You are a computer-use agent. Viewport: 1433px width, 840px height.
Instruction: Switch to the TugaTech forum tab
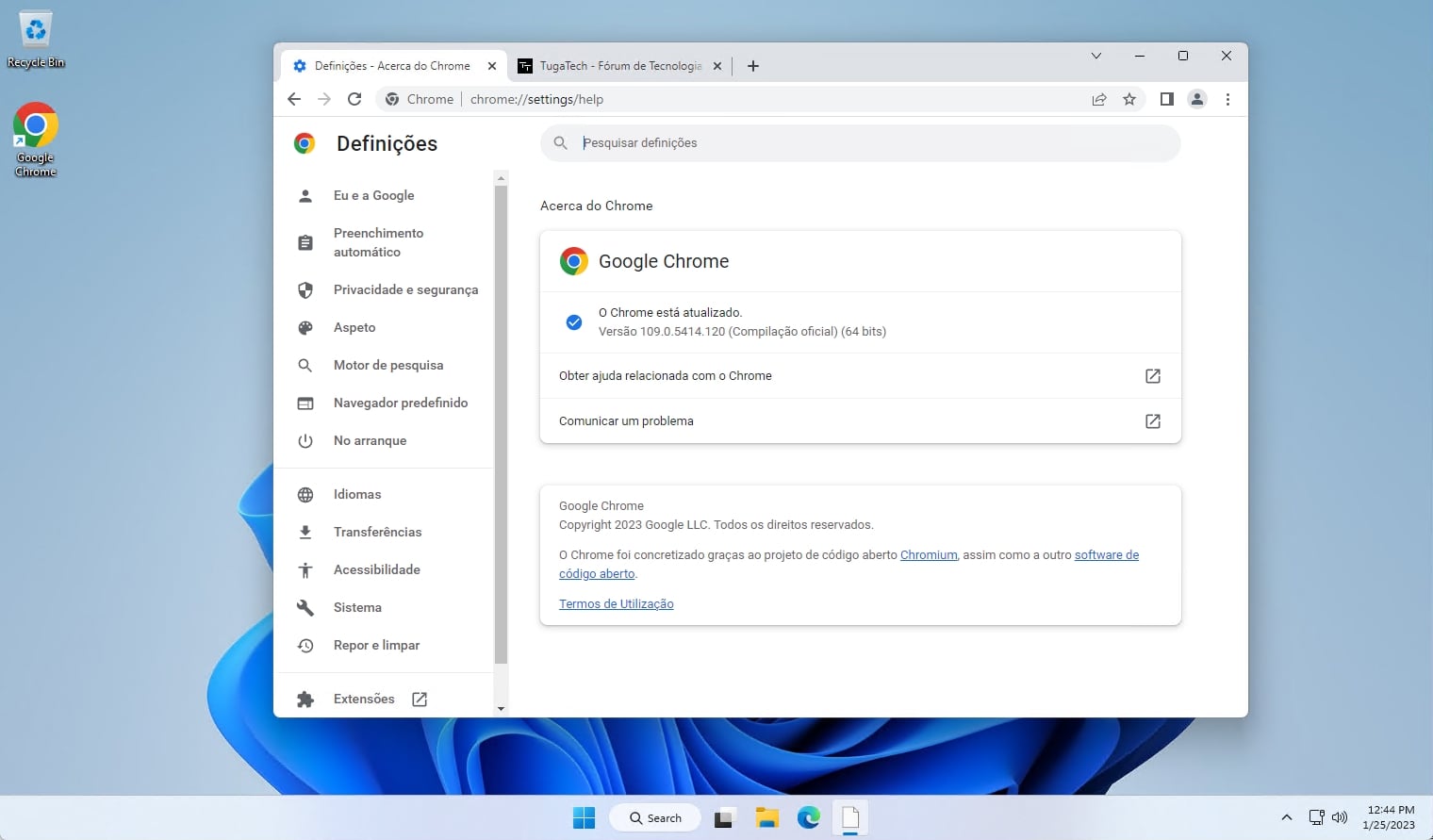click(x=619, y=66)
